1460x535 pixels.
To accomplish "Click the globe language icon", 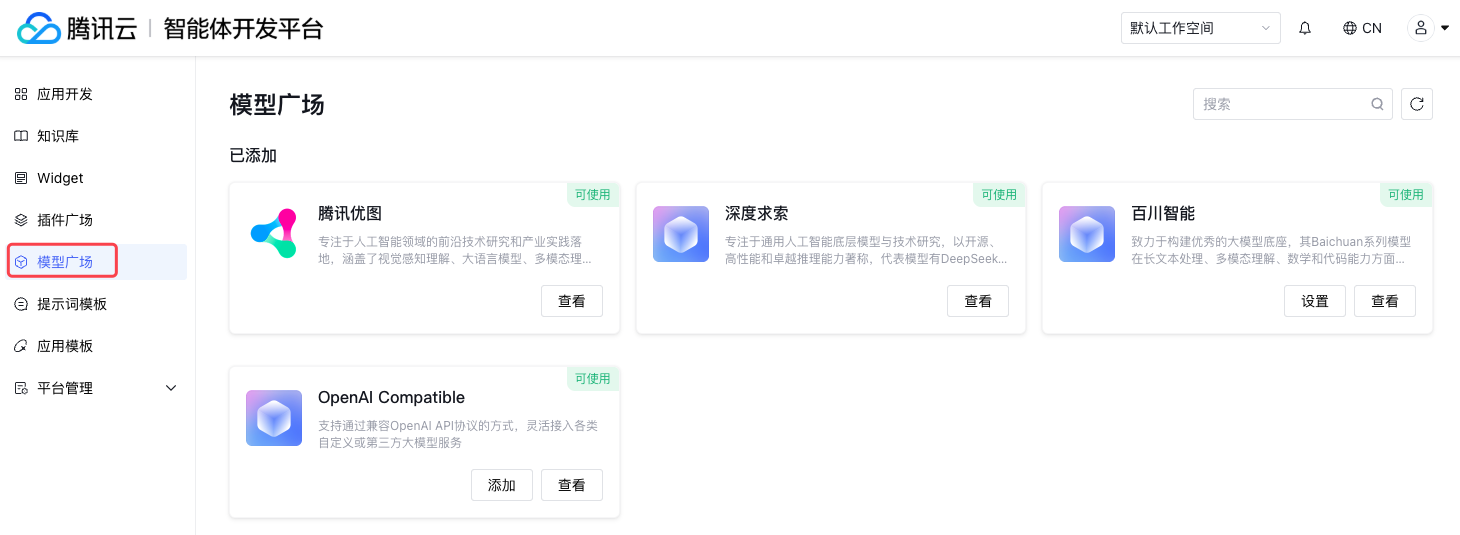I will [x=1350, y=28].
